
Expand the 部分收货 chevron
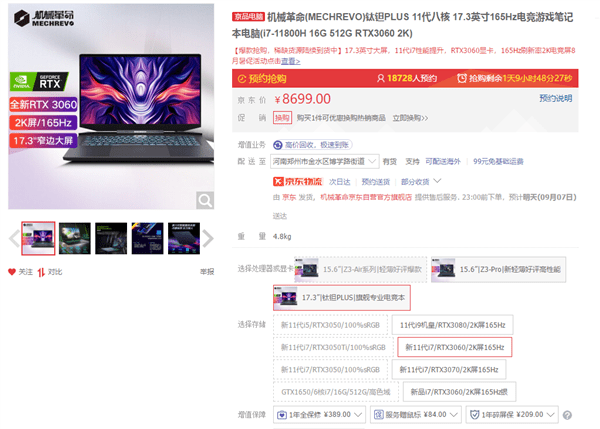(x=437, y=181)
